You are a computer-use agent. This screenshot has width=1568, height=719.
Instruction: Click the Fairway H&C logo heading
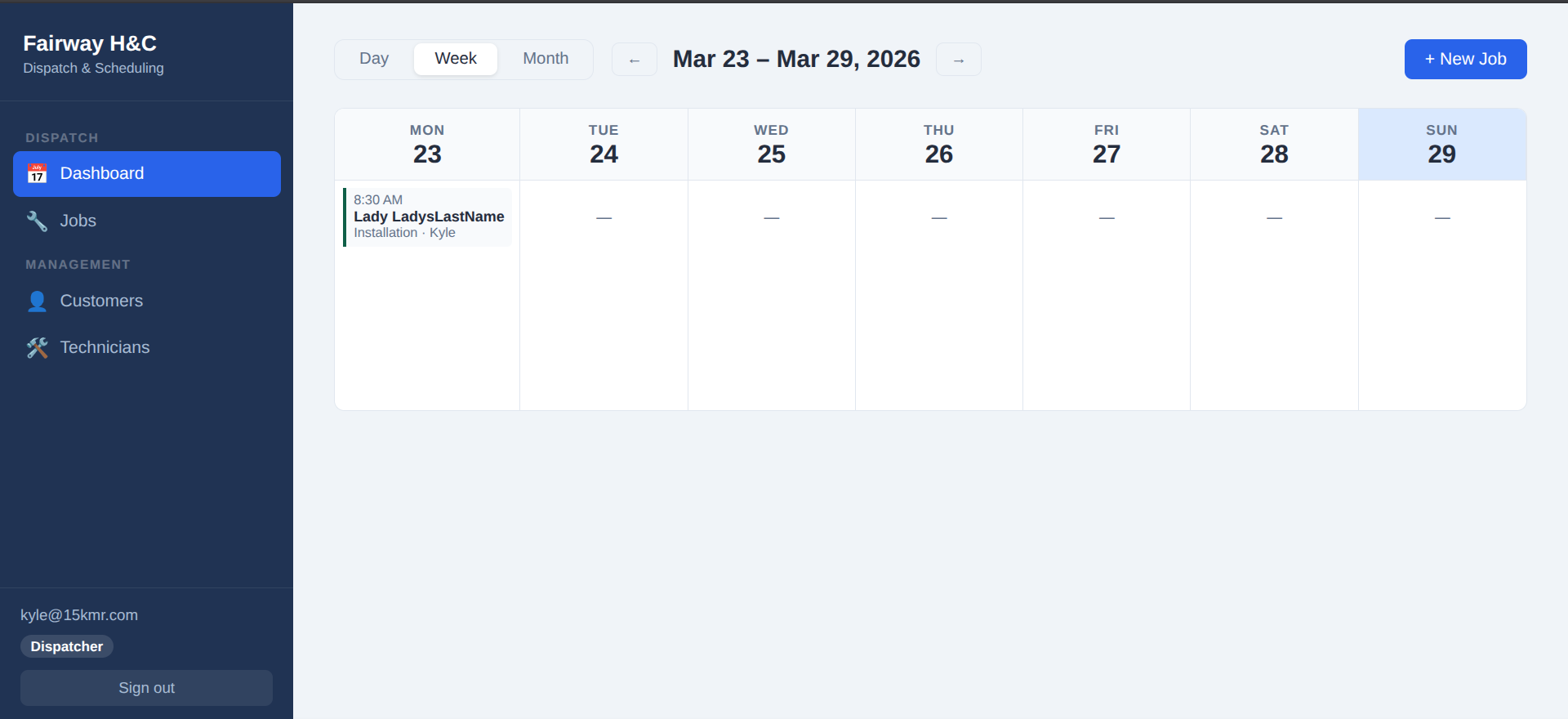[89, 43]
